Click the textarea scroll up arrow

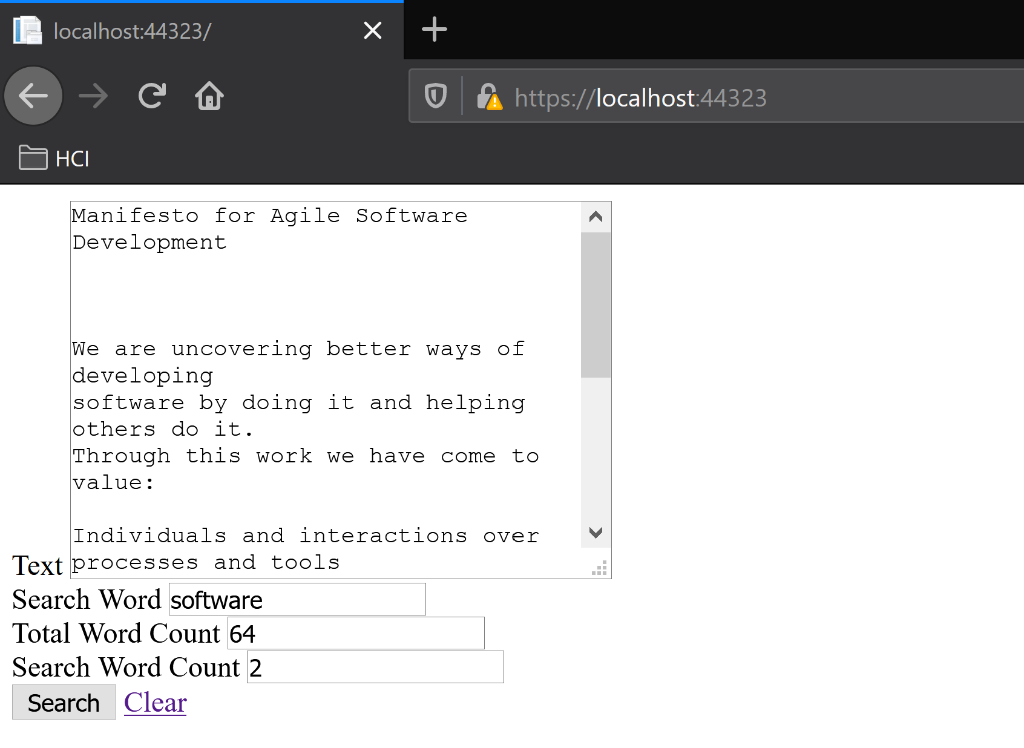tap(596, 217)
